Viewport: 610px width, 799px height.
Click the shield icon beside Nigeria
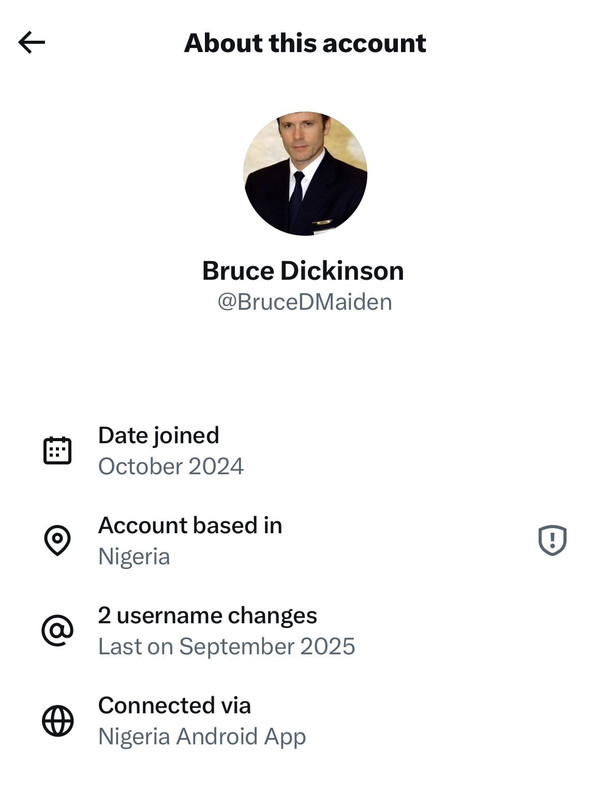[552, 541]
